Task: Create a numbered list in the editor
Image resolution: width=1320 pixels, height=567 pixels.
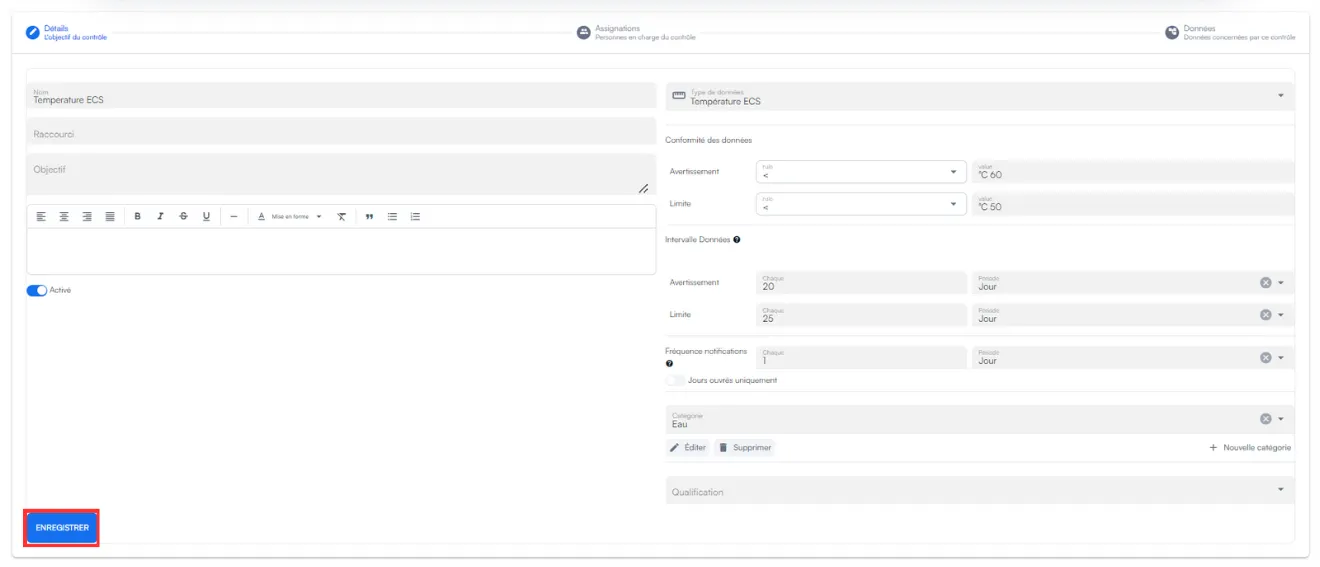Action: 415,216
